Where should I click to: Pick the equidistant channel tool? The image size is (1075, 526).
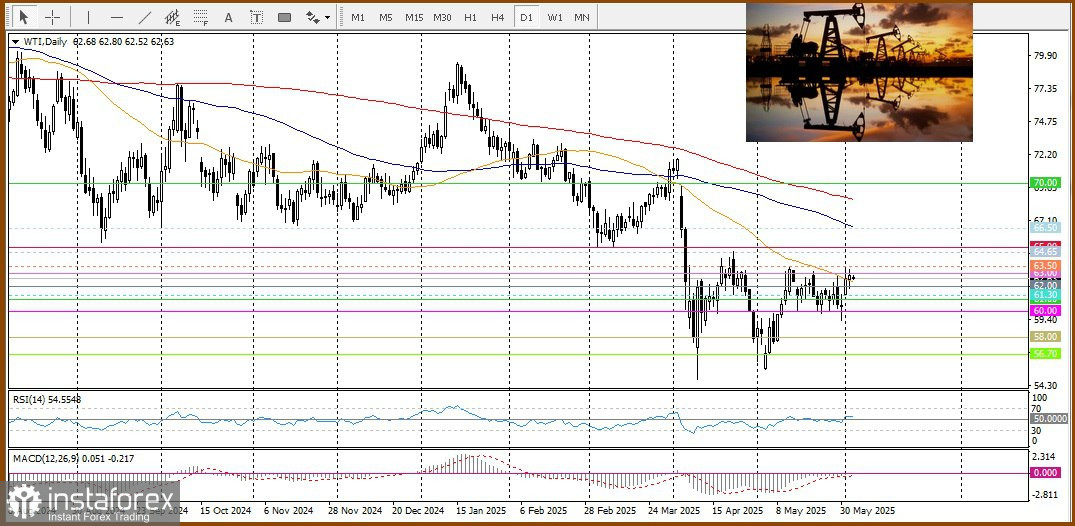coord(173,17)
